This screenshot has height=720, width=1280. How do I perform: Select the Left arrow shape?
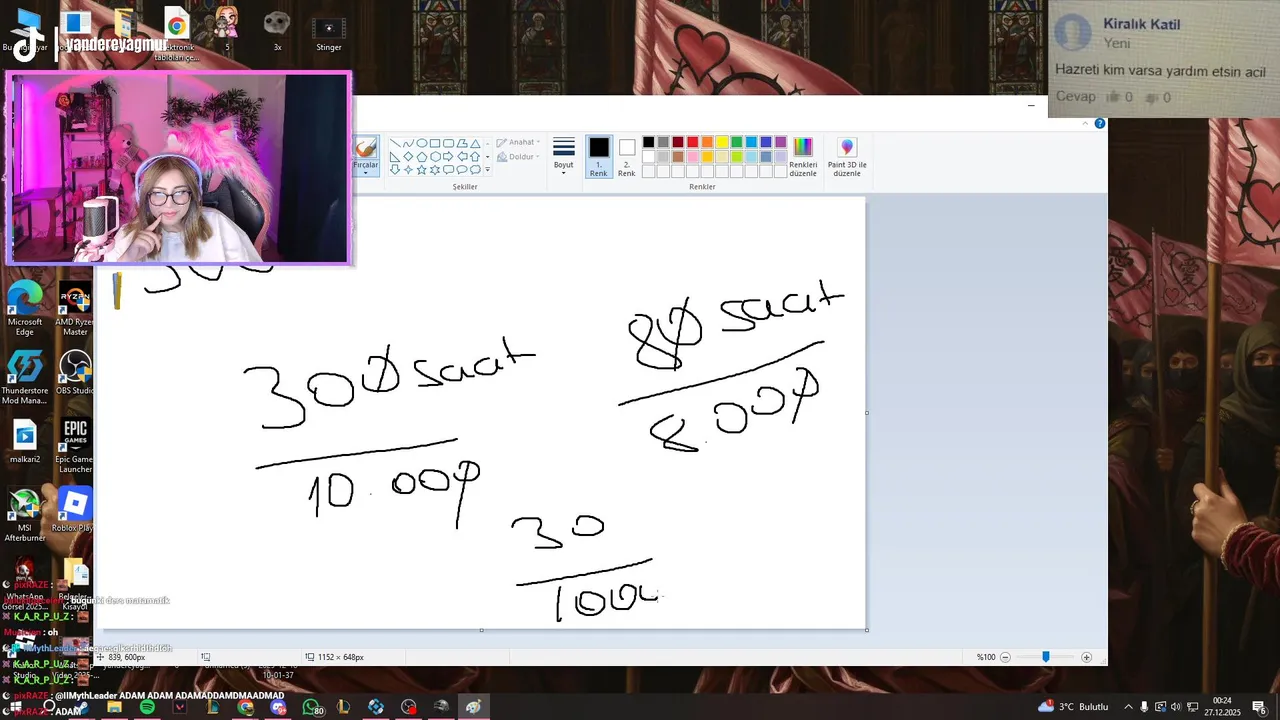(462, 156)
